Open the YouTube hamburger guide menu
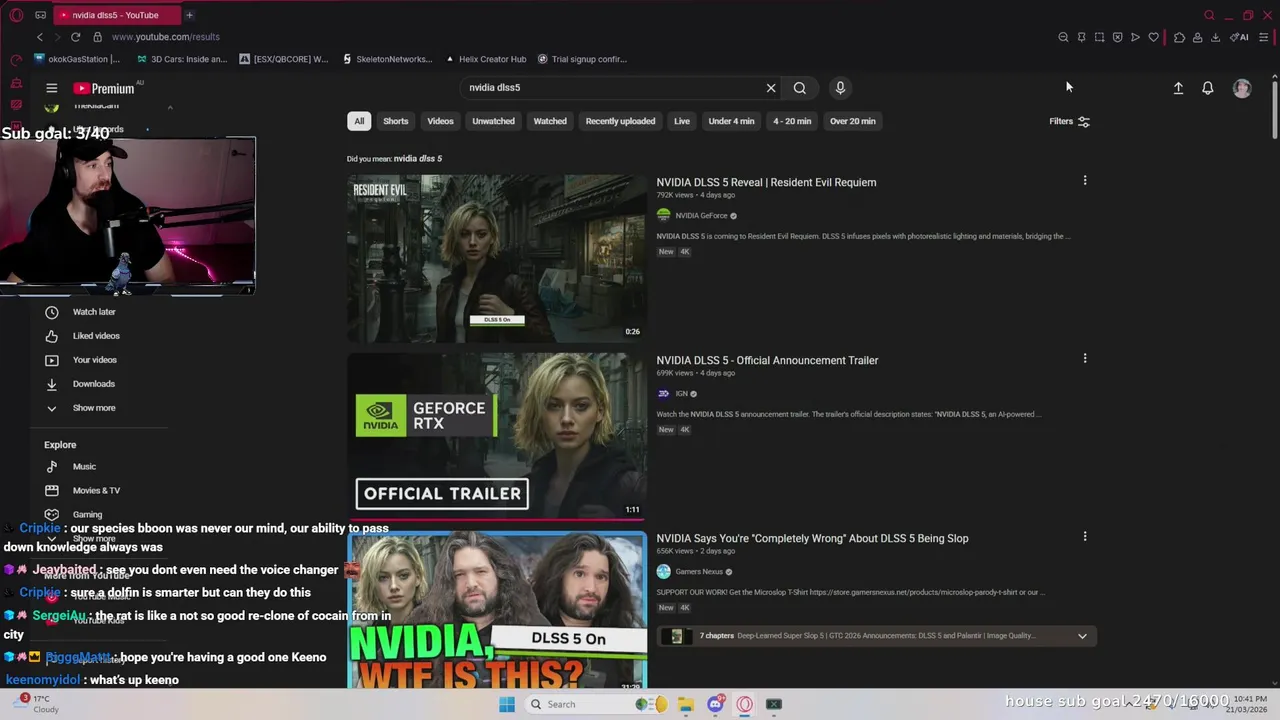 52,88
